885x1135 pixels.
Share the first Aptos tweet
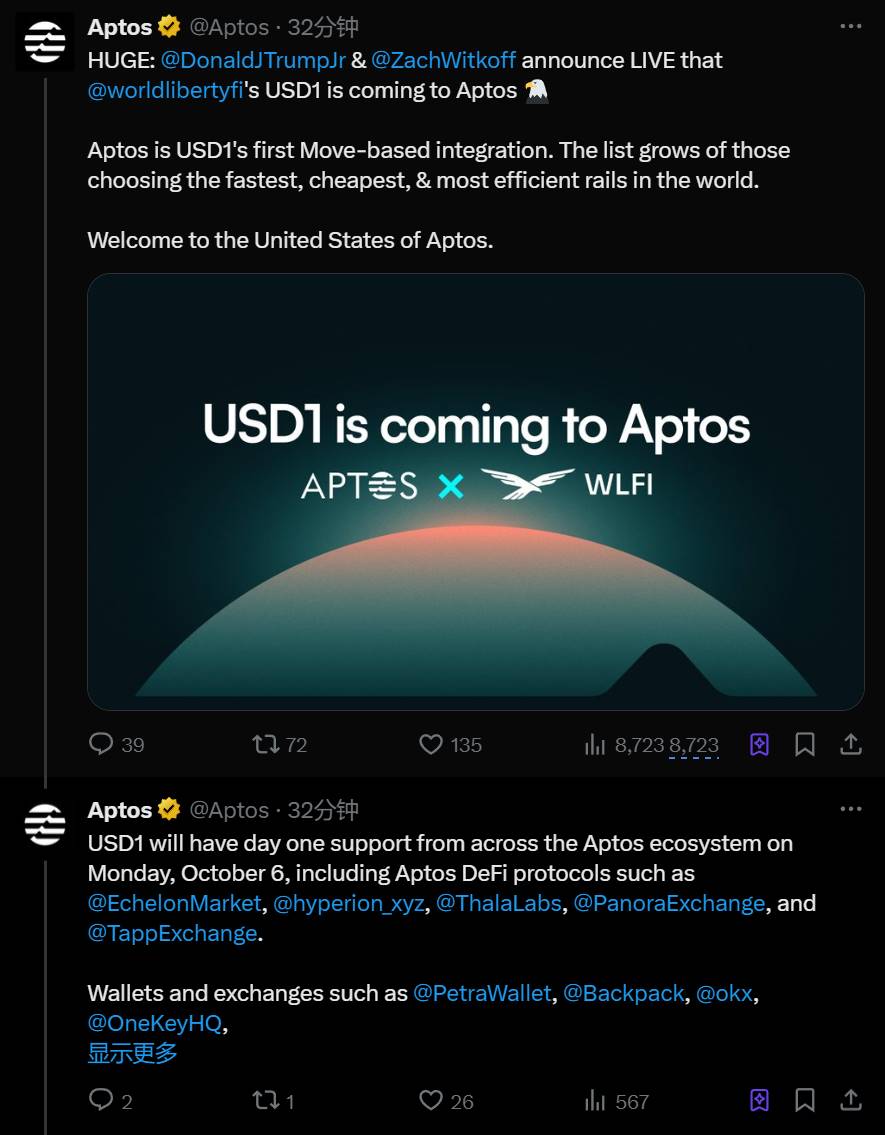851,744
